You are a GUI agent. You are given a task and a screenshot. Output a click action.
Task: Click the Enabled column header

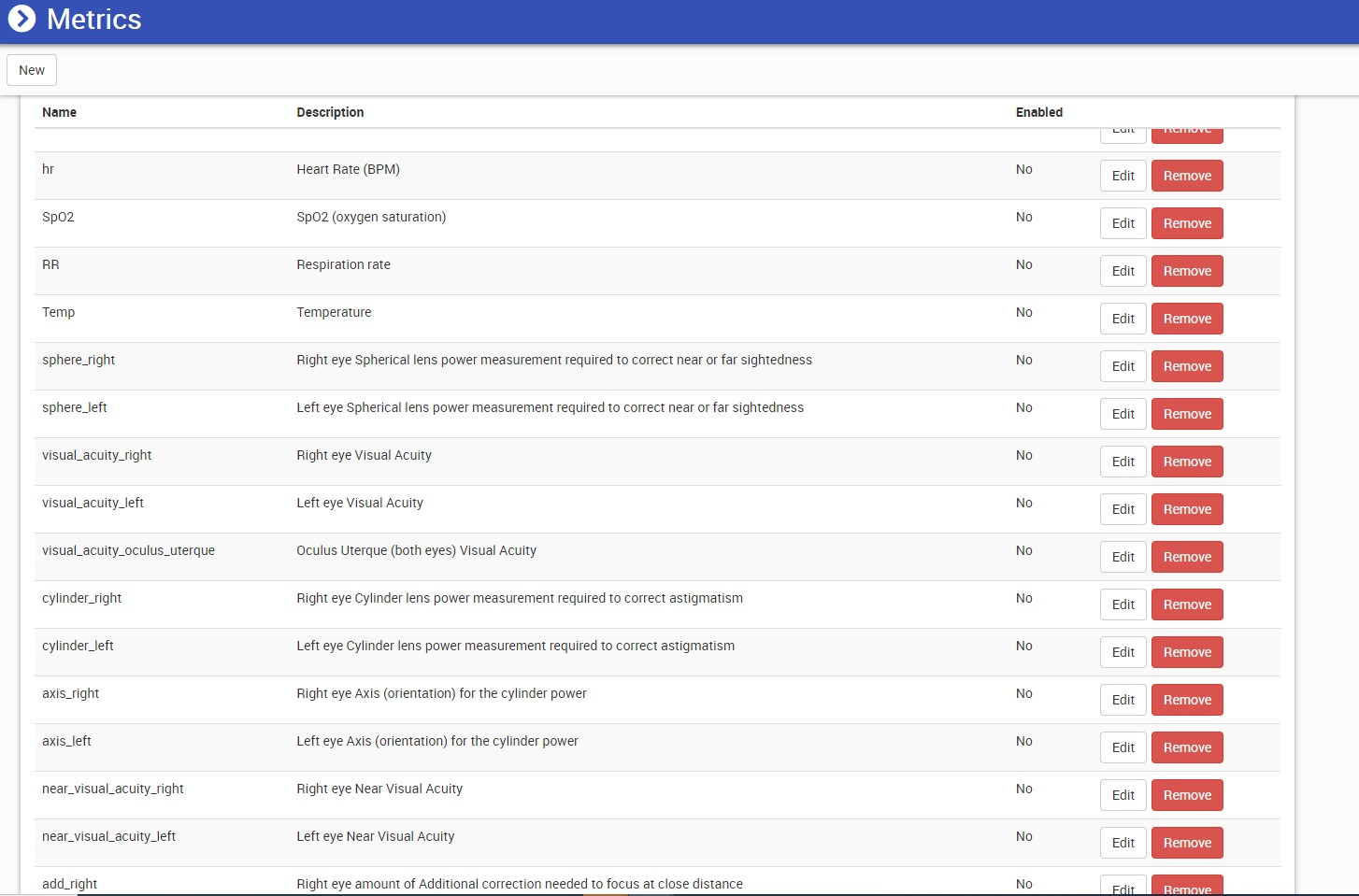click(1038, 112)
